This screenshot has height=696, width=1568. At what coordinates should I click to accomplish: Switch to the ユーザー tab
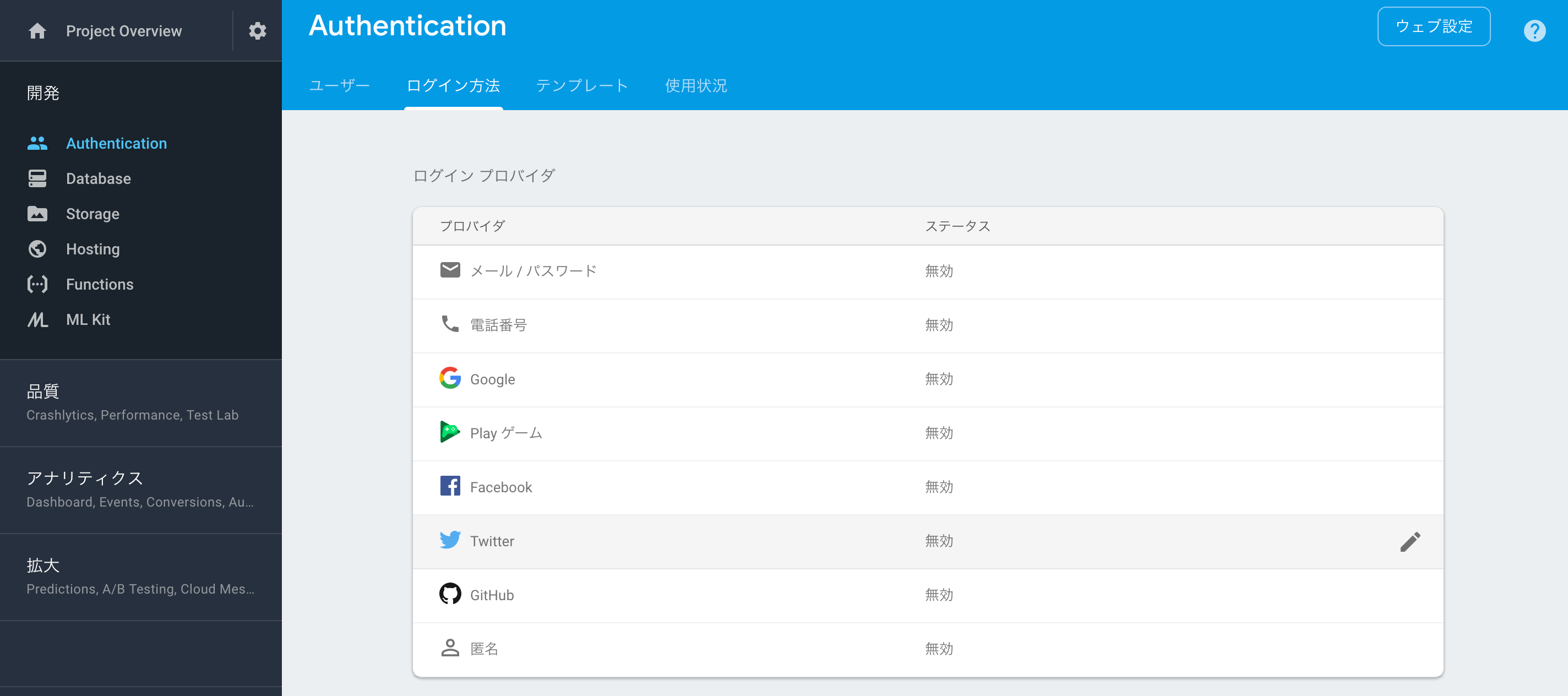coord(340,86)
